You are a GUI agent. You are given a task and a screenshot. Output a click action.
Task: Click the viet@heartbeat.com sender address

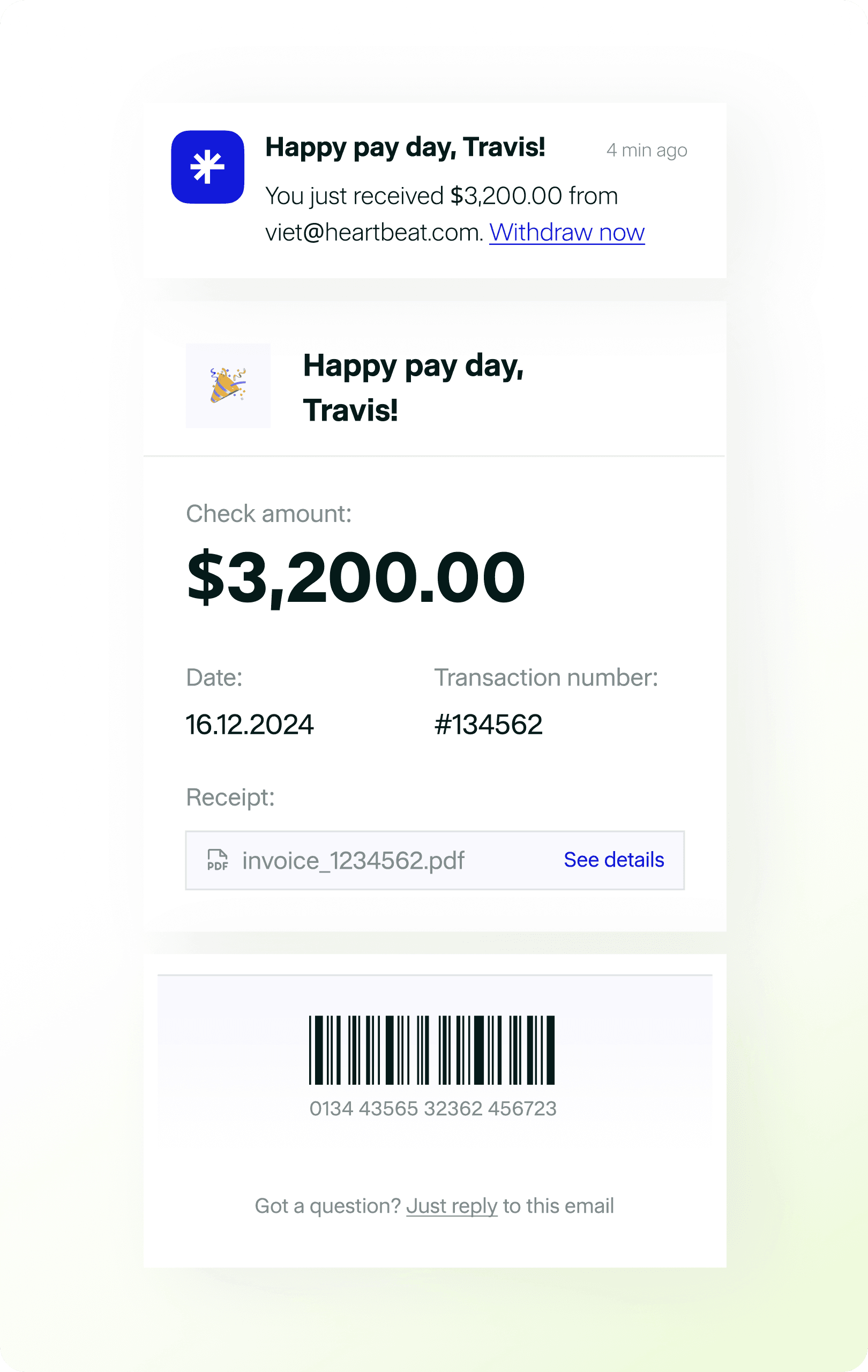pos(375,232)
